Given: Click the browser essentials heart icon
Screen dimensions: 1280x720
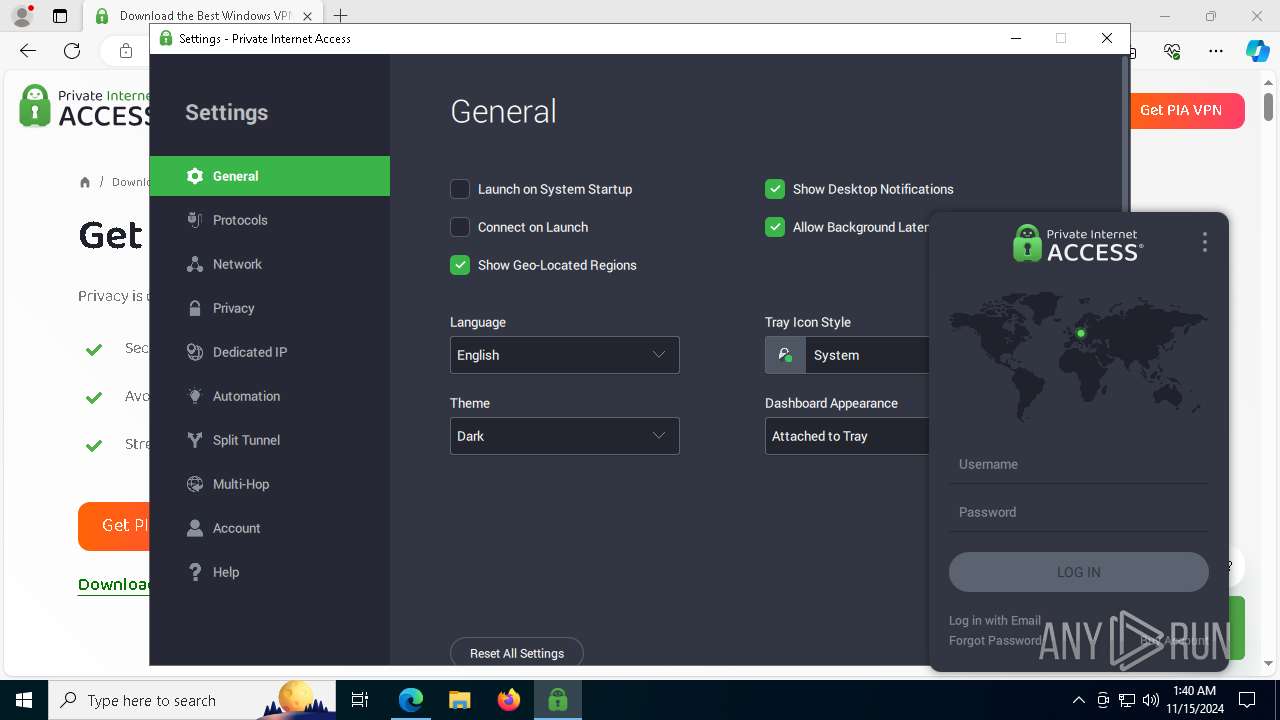Looking at the screenshot, I should [1173, 51].
